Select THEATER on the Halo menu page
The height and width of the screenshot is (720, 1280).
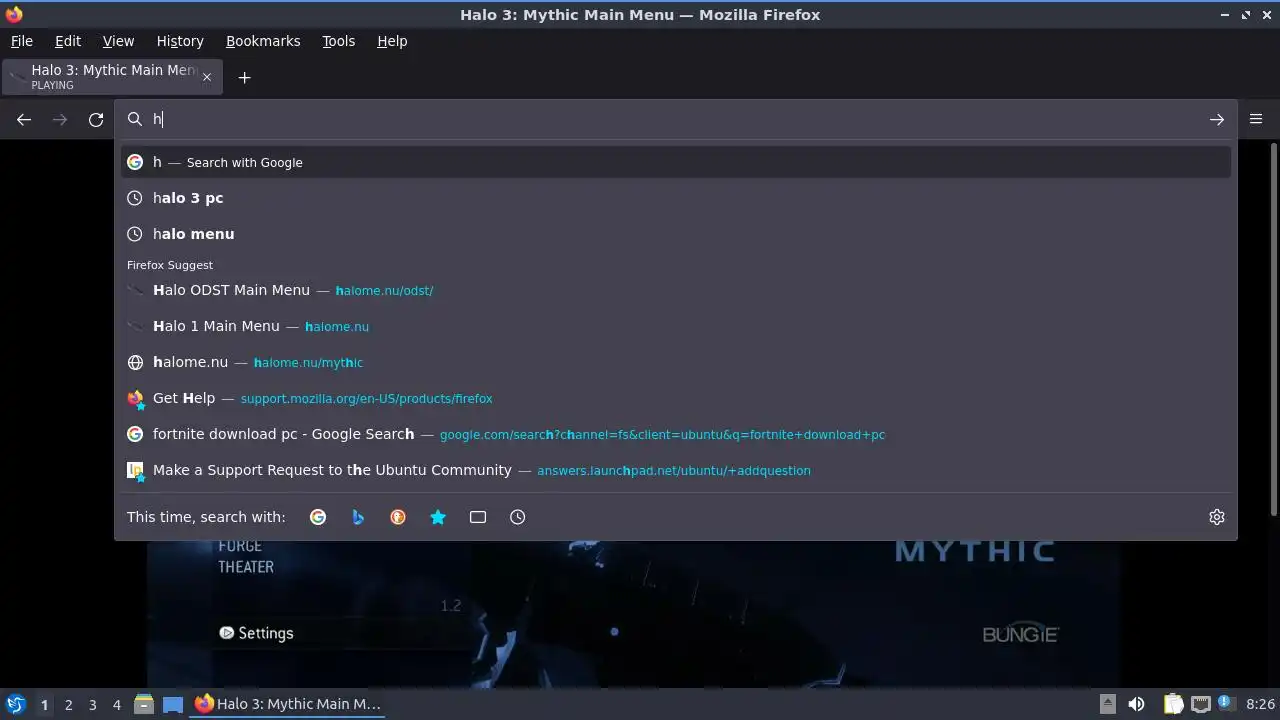tap(246, 567)
